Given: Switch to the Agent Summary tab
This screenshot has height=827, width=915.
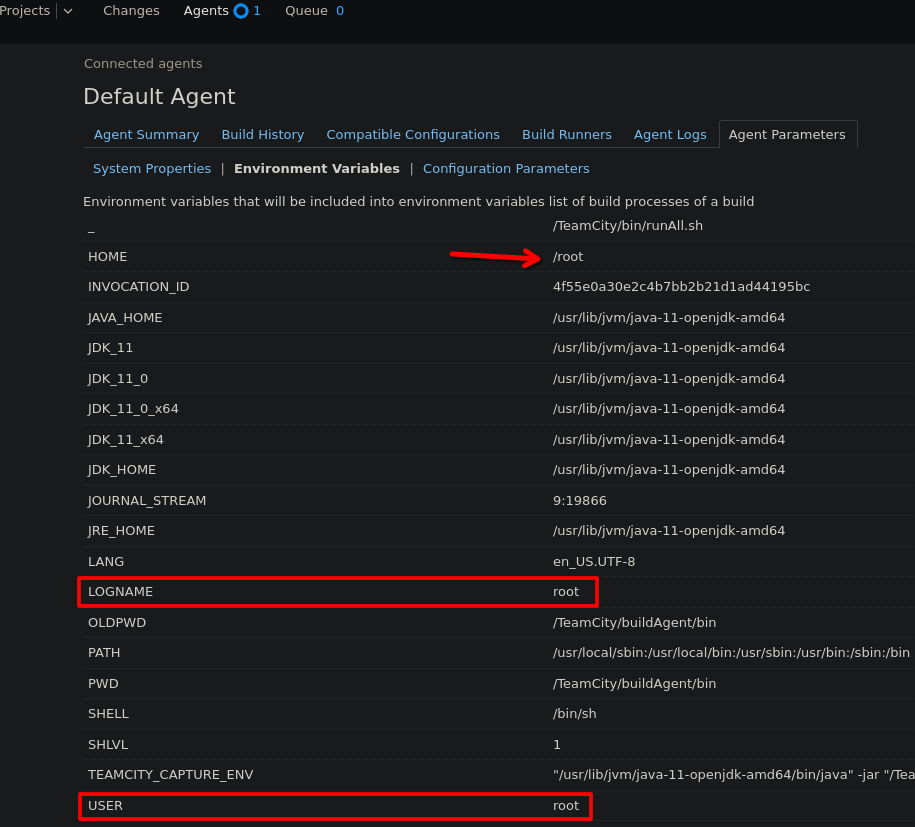Looking at the screenshot, I should coord(146,135).
